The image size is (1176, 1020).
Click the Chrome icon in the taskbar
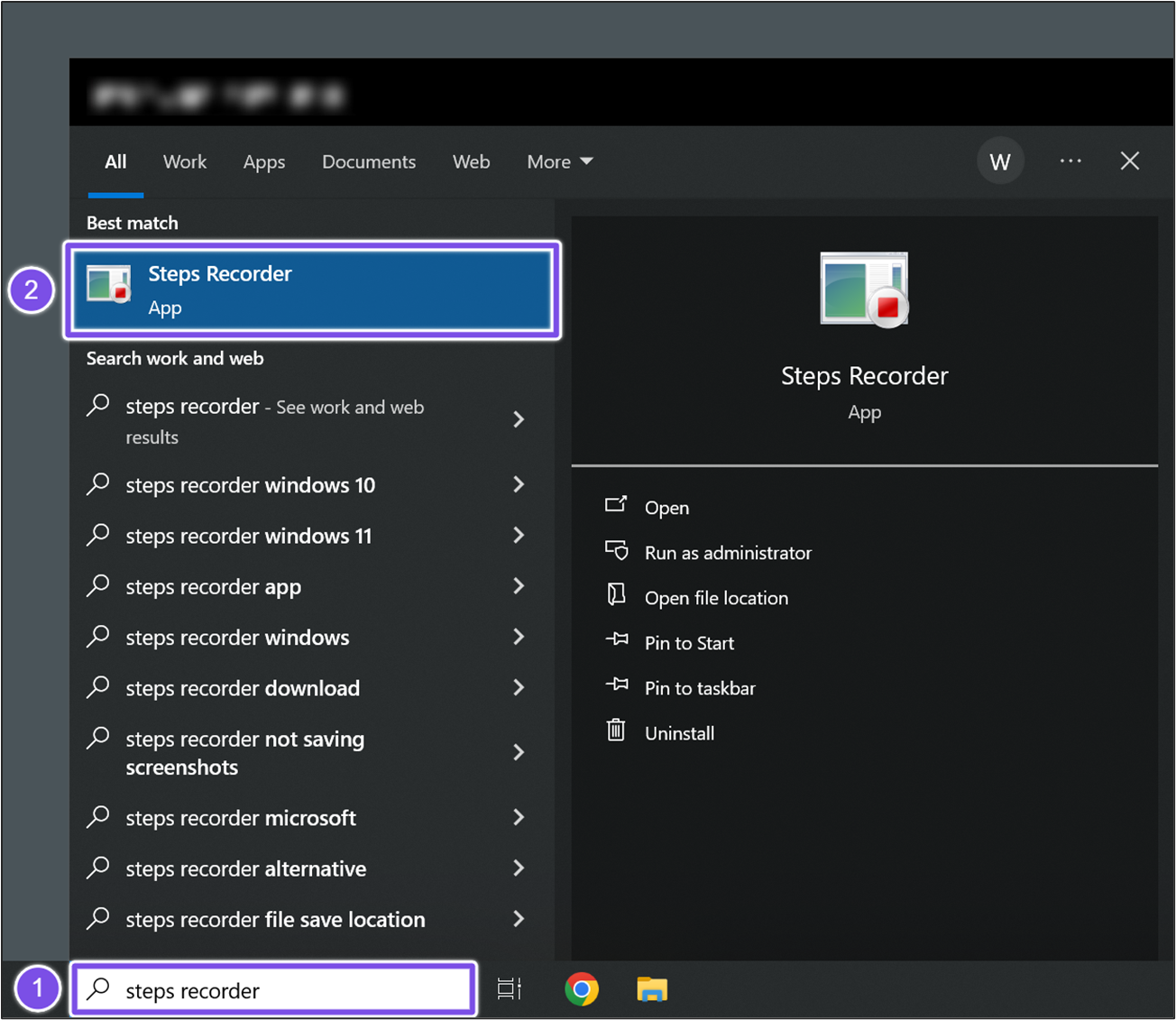pyautogui.click(x=582, y=989)
